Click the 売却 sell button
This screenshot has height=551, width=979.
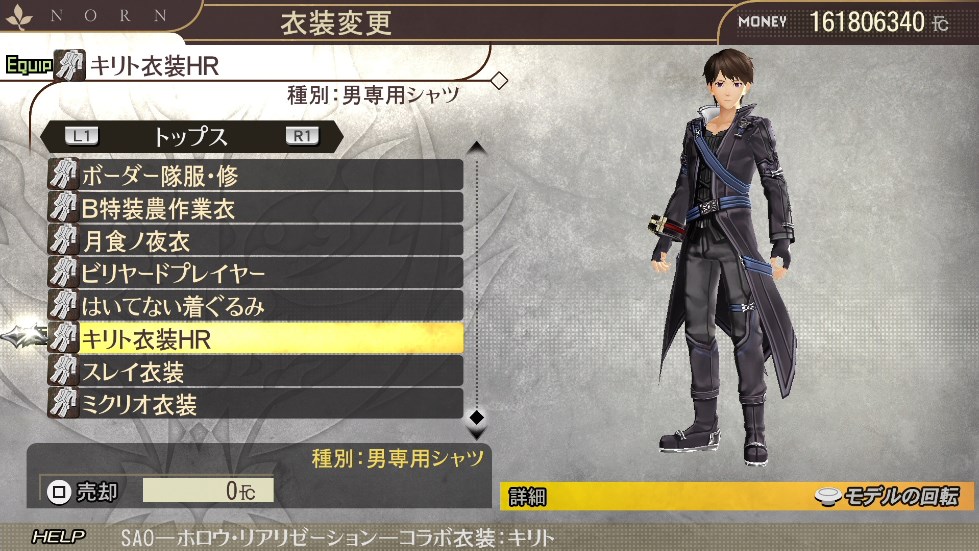click(83, 492)
